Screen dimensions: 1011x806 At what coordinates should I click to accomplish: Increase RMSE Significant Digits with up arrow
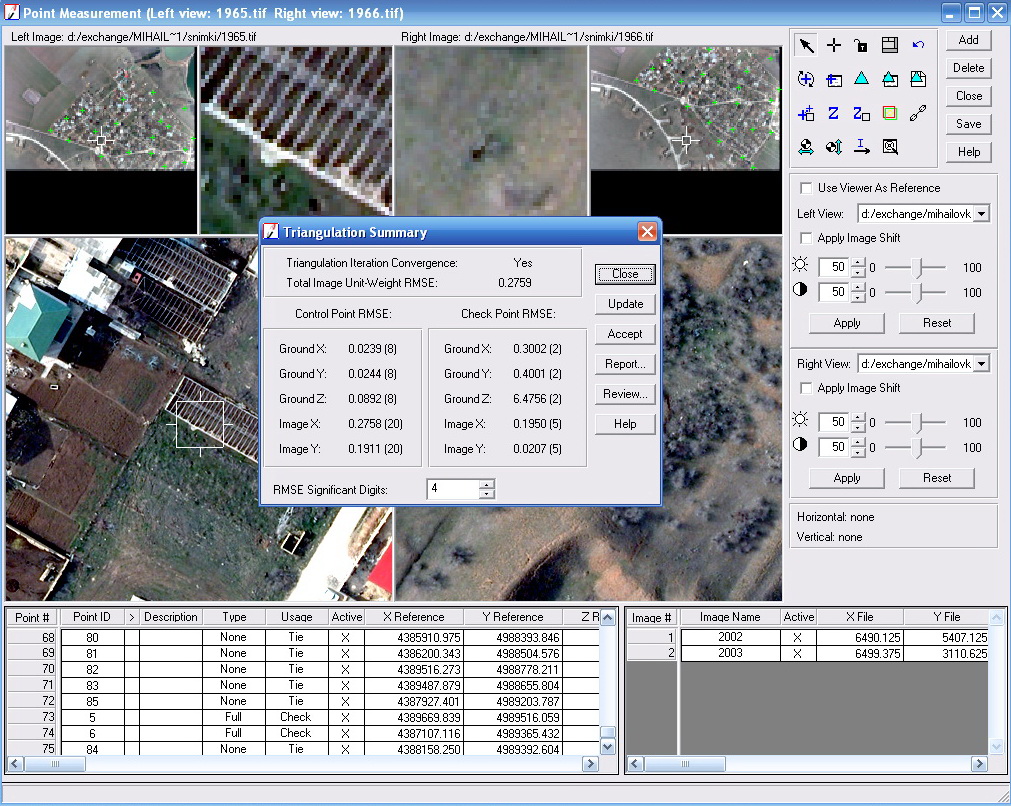486,484
